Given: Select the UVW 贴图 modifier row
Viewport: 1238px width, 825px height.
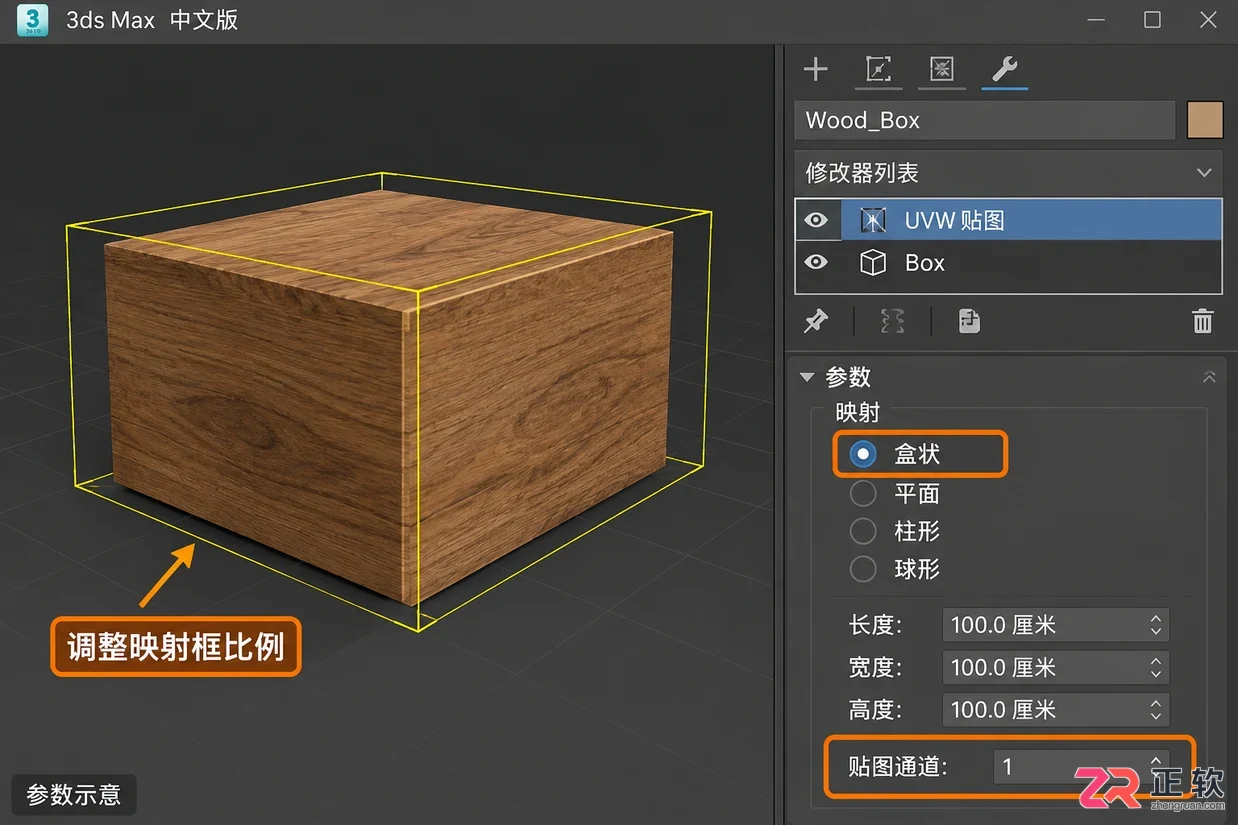Looking at the screenshot, I should (x=1008, y=220).
